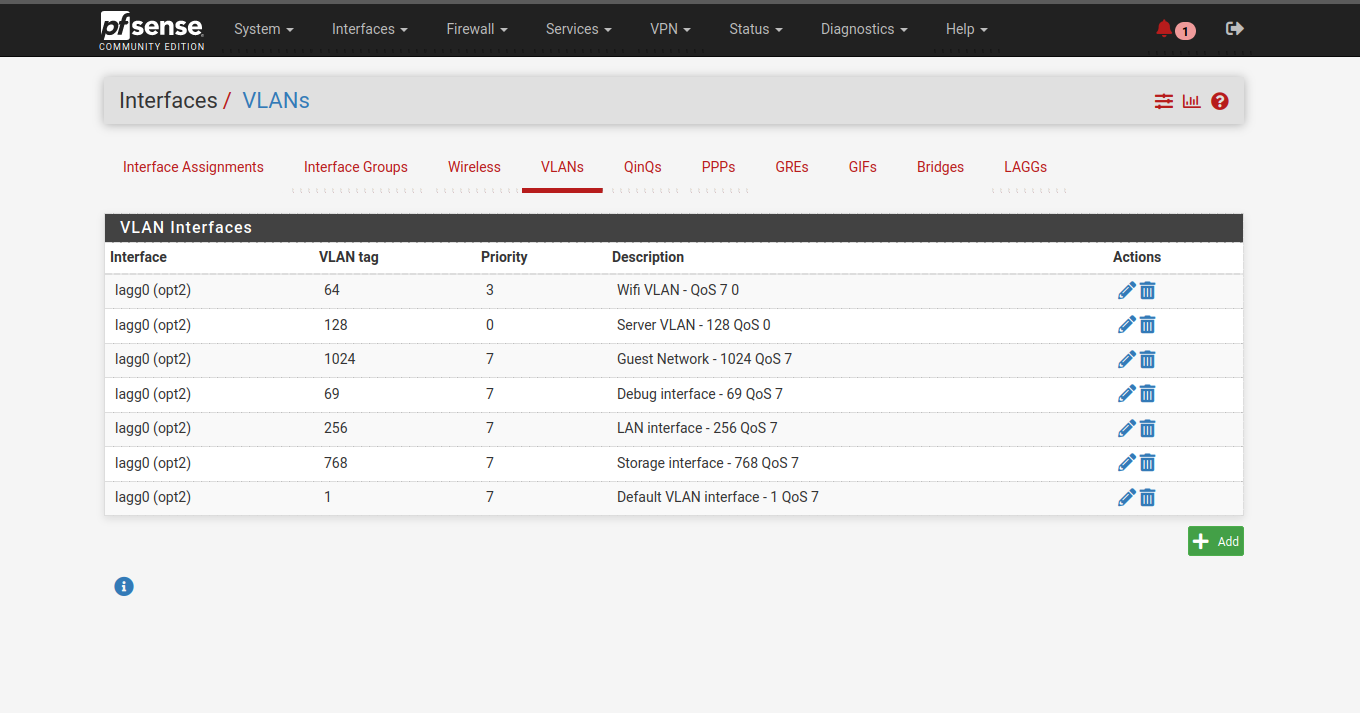Open the help question mark icon
Image resolution: width=1360 pixels, height=713 pixels.
coord(1219,101)
